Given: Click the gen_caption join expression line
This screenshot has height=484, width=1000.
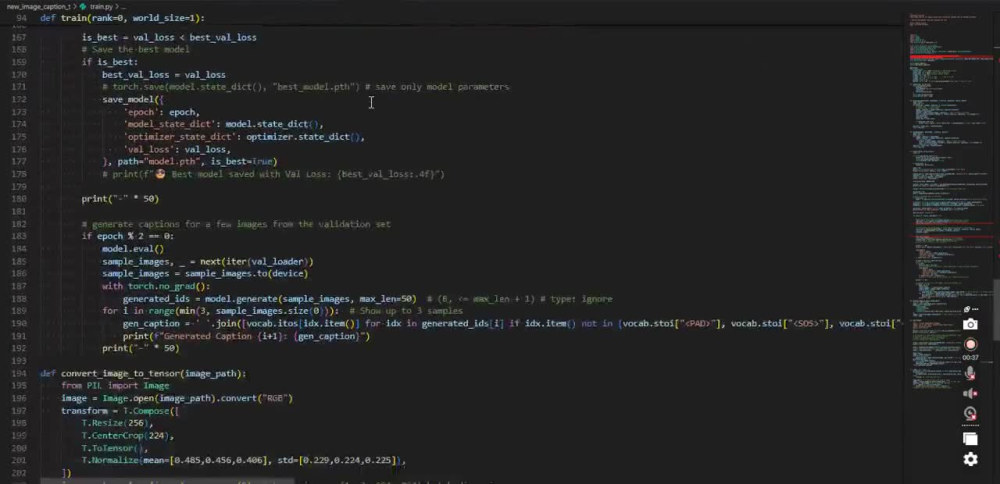Looking at the screenshot, I should click(x=510, y=323).
